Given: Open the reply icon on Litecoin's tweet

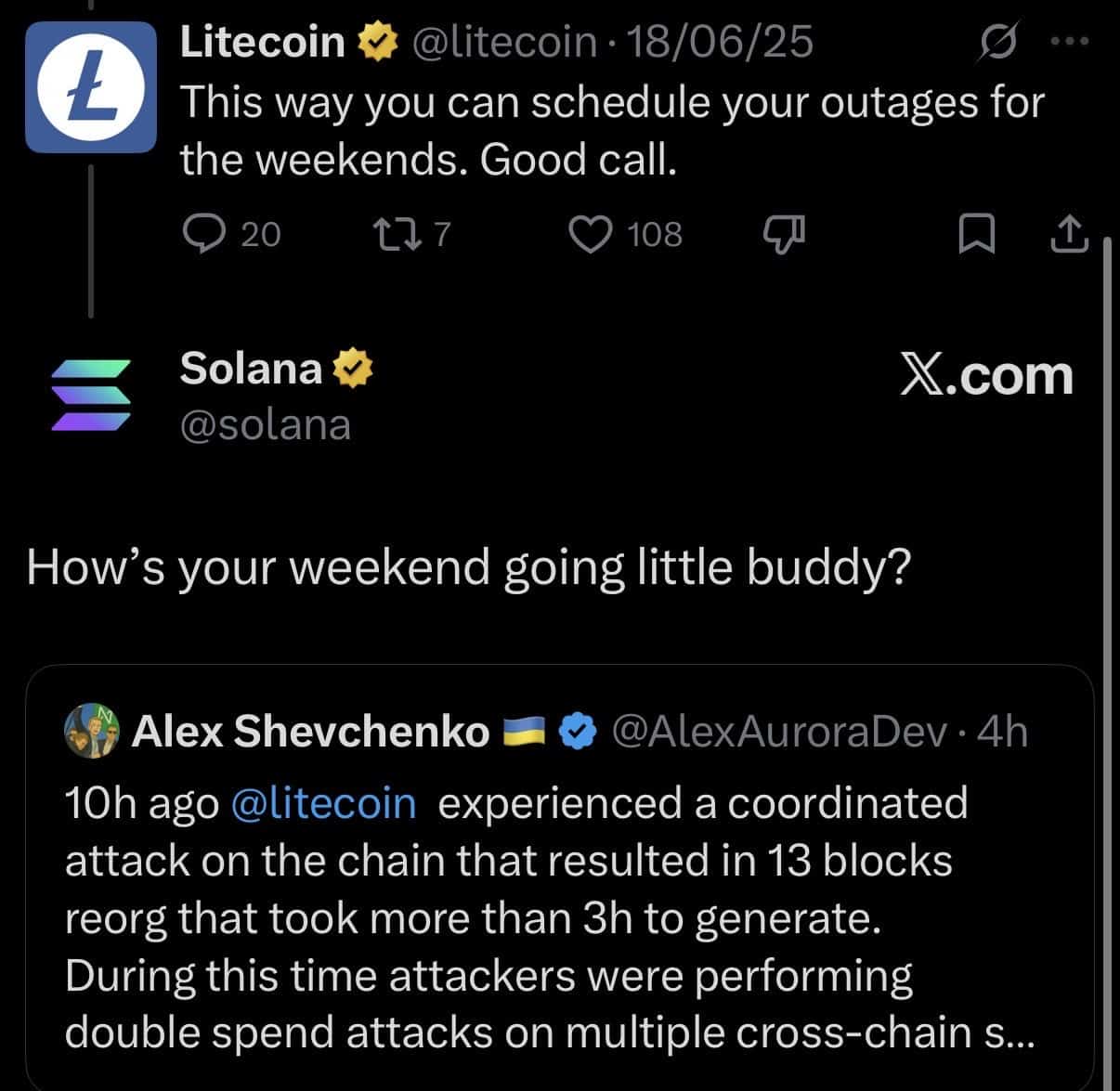Looking at the screenshot, I should pyautogui.click(x=206, y=234).
